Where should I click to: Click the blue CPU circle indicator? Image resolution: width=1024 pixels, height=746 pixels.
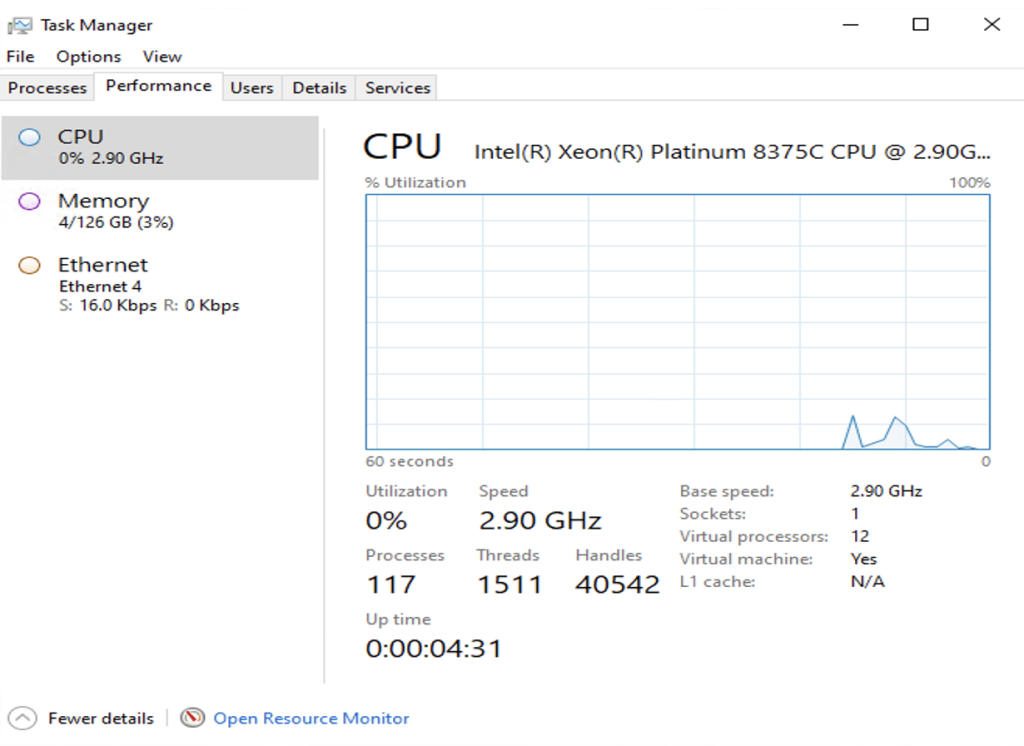coord(30,137)
